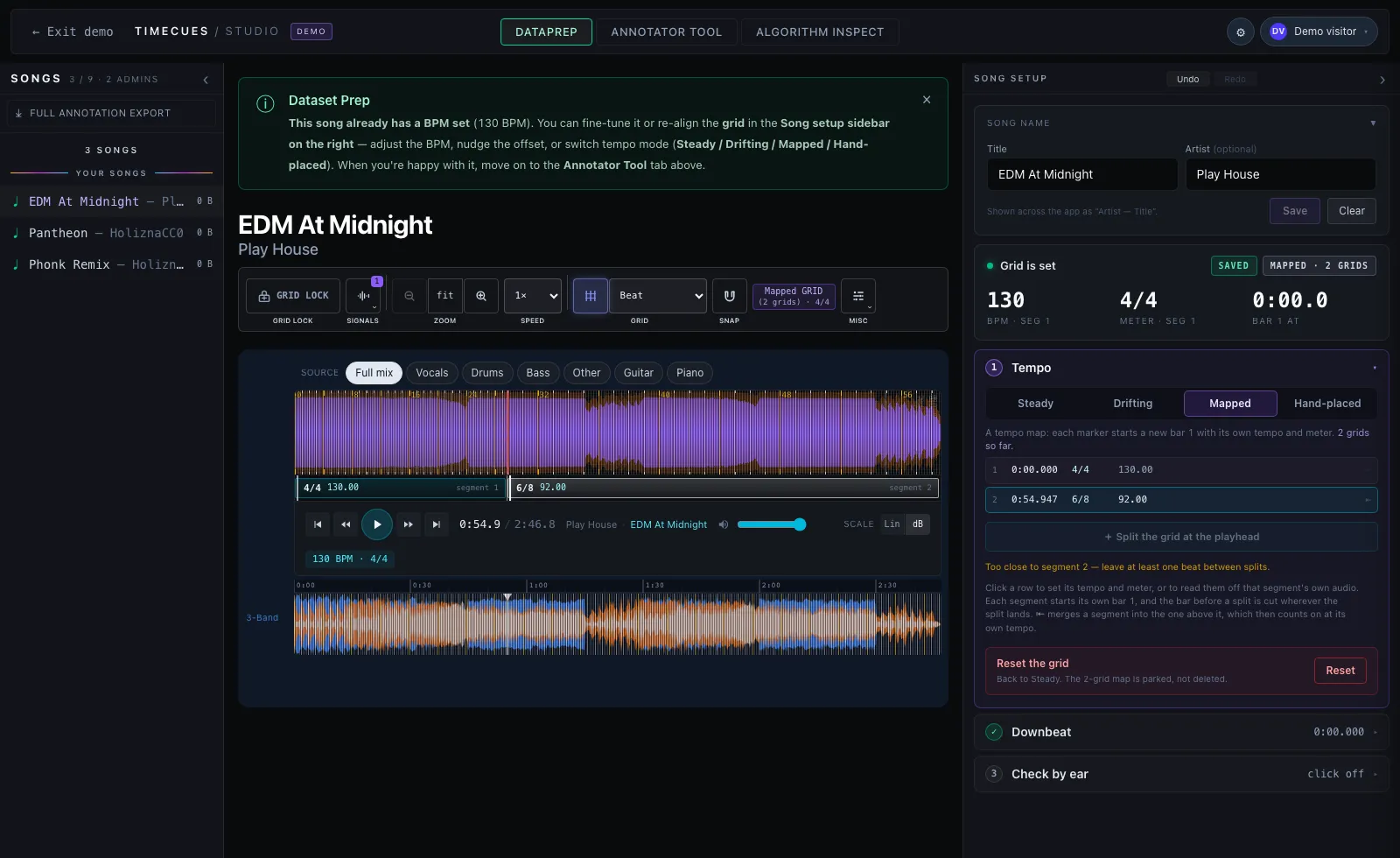
Task: Switch to the Annotator Tool tab
Action: click(x=667, y=32)
